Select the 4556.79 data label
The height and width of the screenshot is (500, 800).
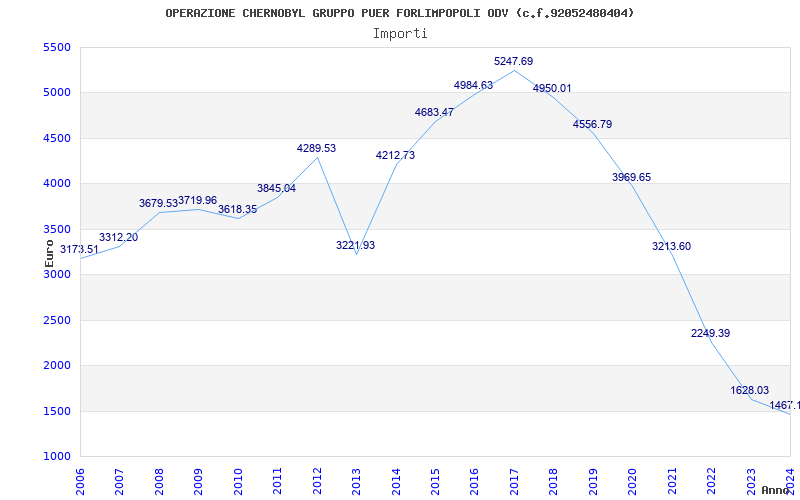click(592, 124)
